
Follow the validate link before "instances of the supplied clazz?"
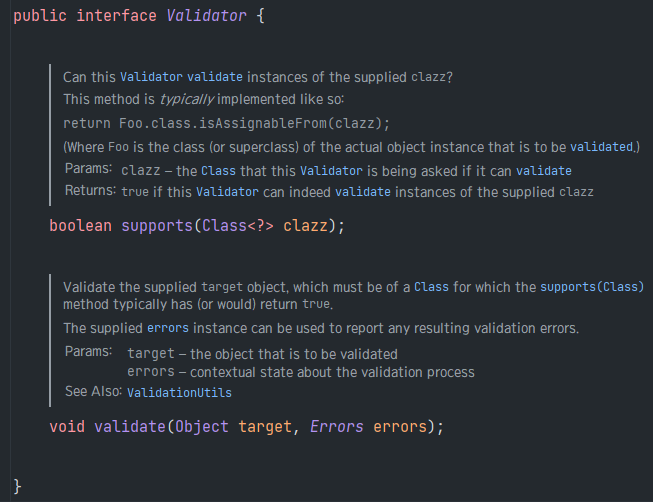pos(215,77)
